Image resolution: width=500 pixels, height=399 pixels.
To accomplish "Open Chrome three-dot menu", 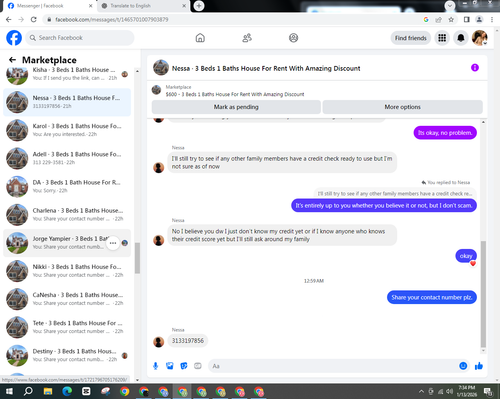I will coord(492,20).
